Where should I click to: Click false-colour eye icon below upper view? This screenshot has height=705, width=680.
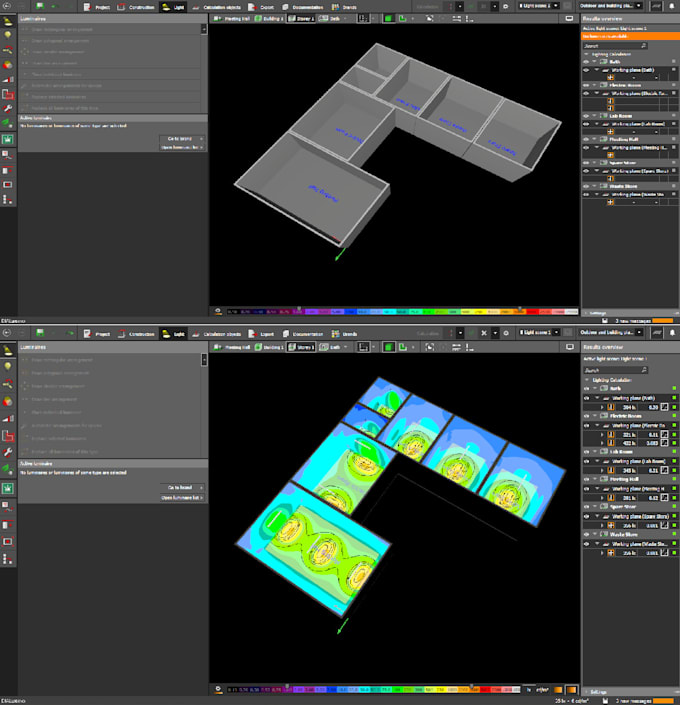coord(218,311)
